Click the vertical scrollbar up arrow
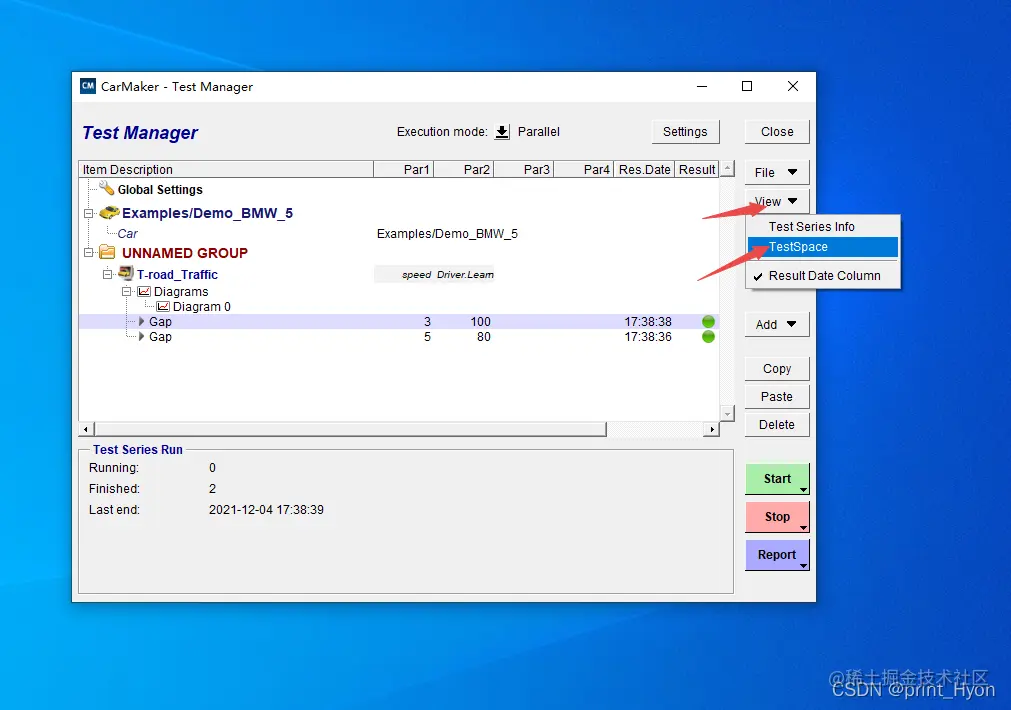This screenshot has width=1011, height=710. (727, 168)
